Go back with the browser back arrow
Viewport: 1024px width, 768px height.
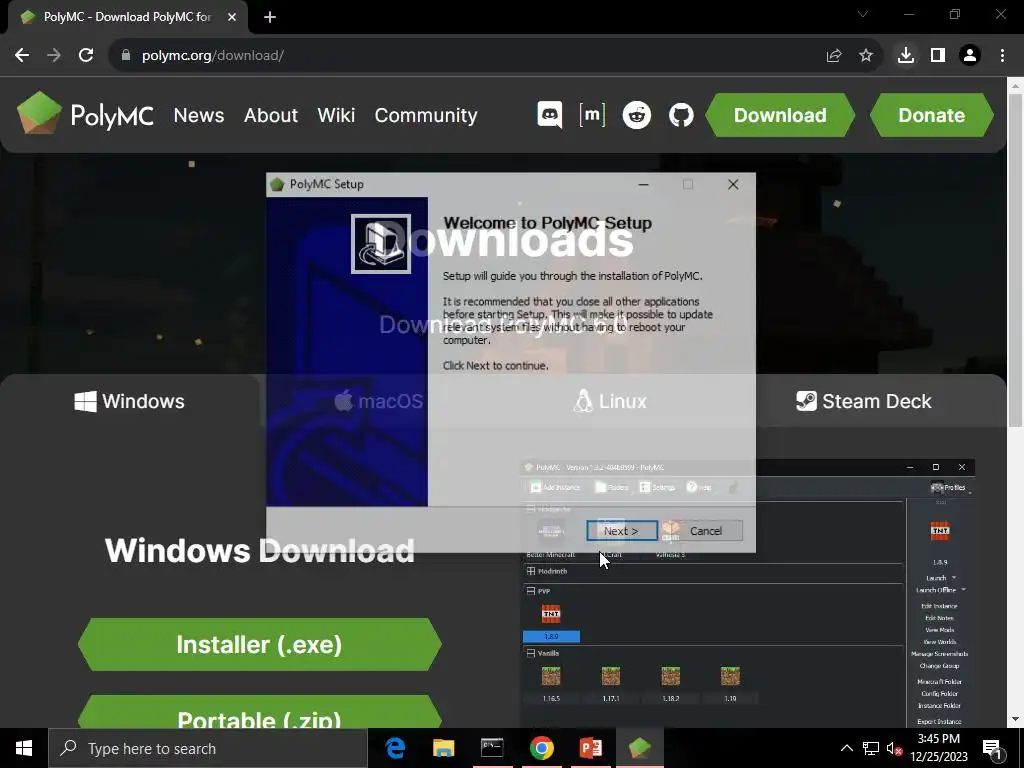pyautogui.click(x=22, y=56)
